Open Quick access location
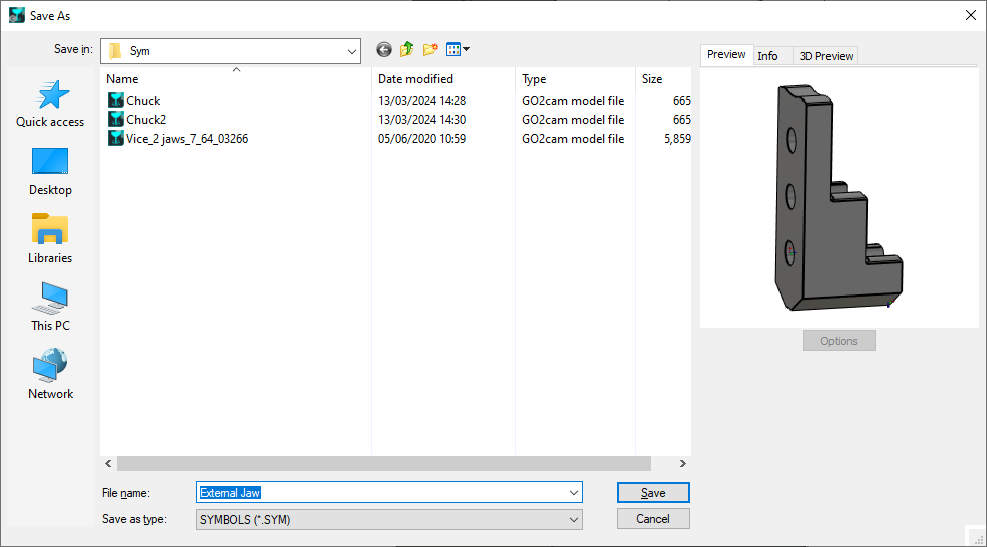987x547 pixels. point(50,104)
